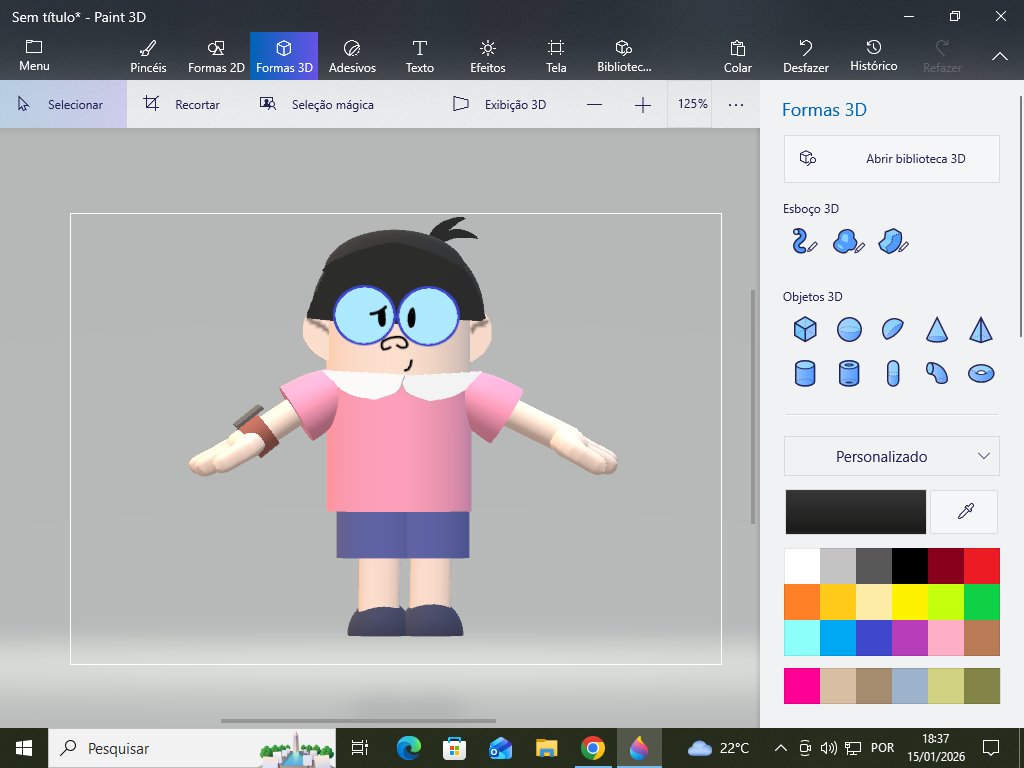Zoom in with the plus button
Viewport: 1024px width, 768px height.
(x=643, y=104)
